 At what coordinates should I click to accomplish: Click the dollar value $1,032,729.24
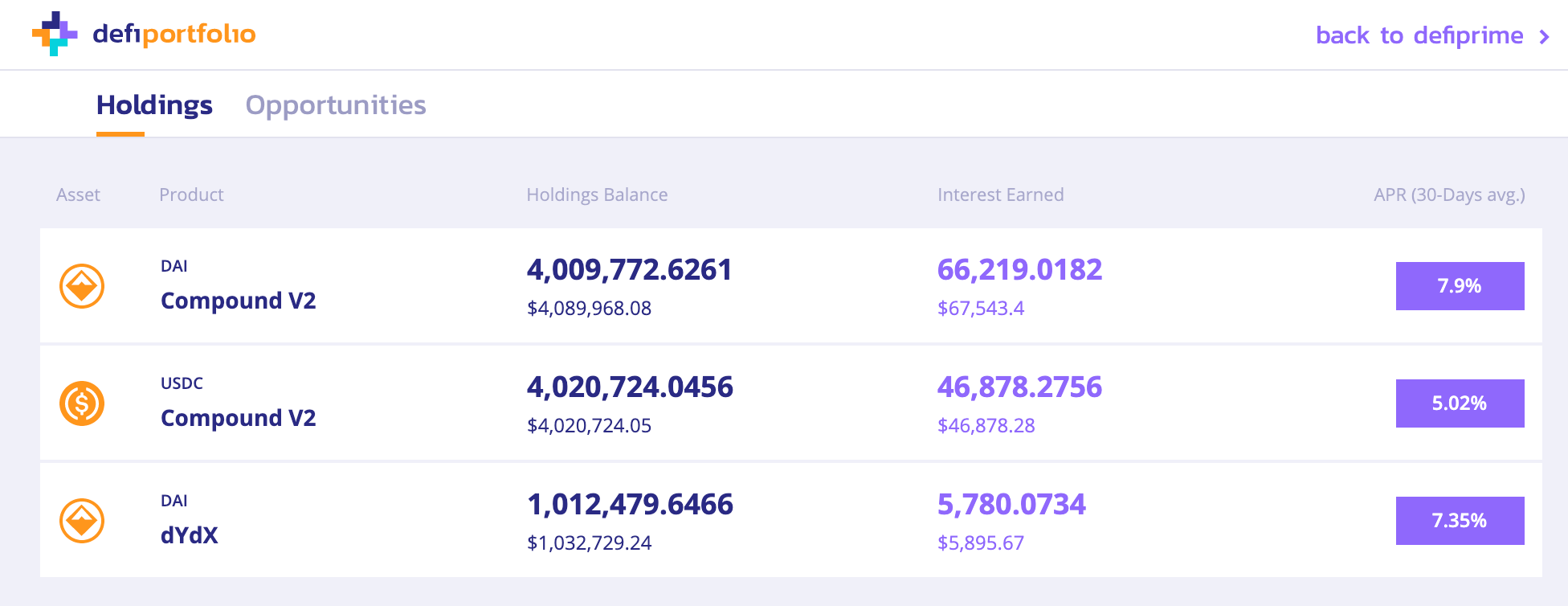[589, 543]
